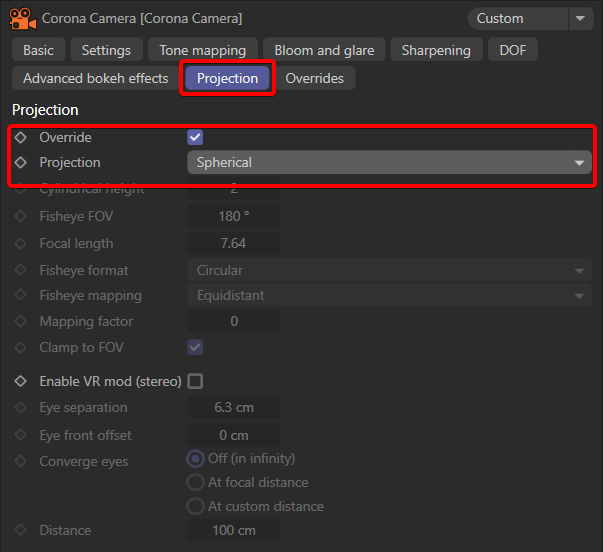Click the Enable VR mod (stereo) label

click(x=110, y=381)
